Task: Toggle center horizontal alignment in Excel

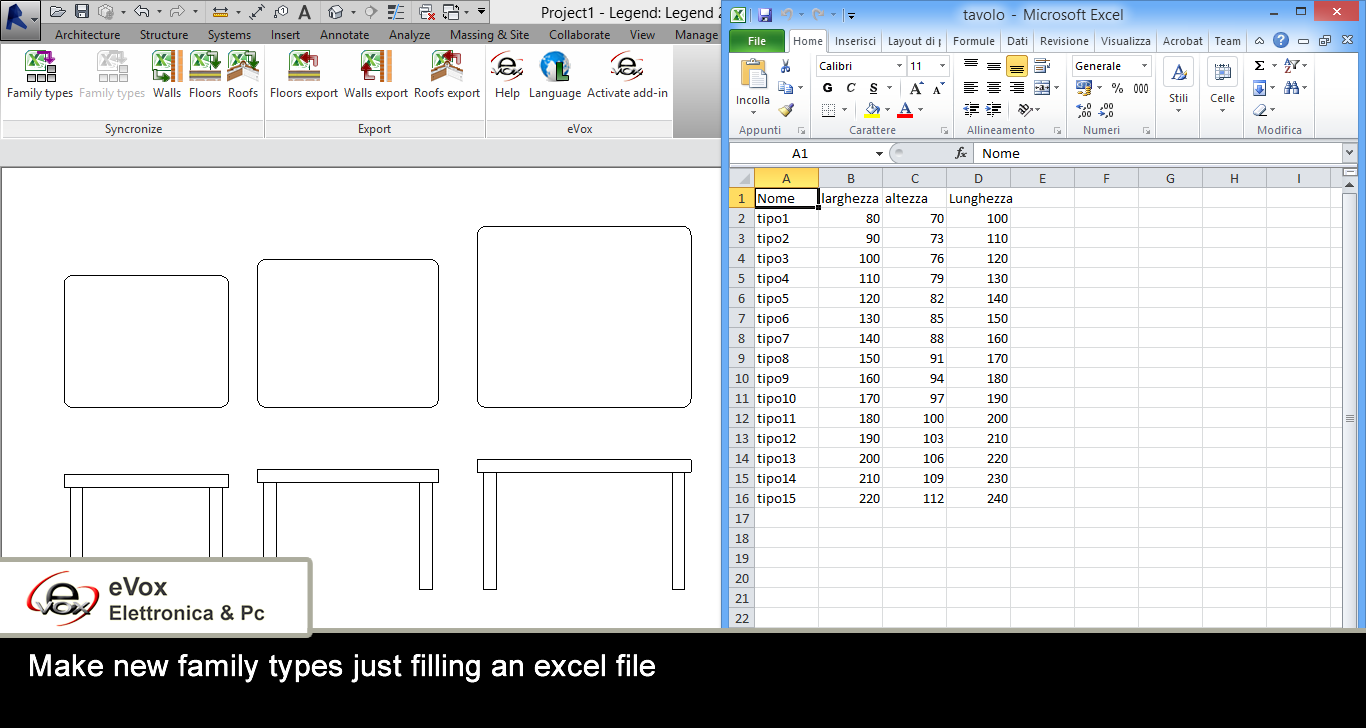Action: click(994, 87)
